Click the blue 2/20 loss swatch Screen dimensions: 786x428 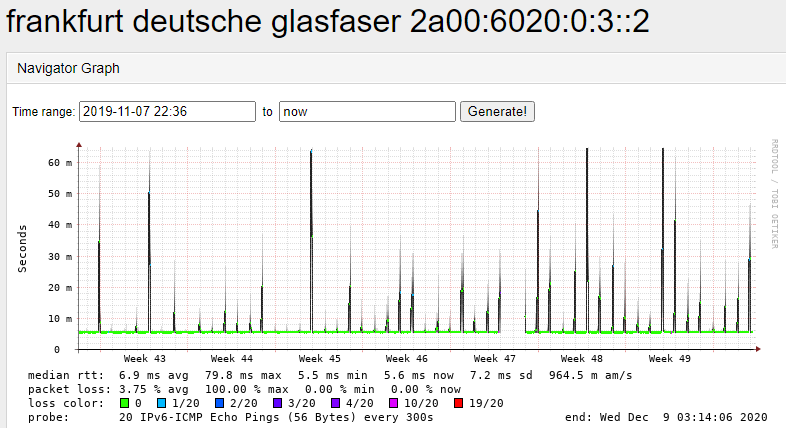(219, 403)
